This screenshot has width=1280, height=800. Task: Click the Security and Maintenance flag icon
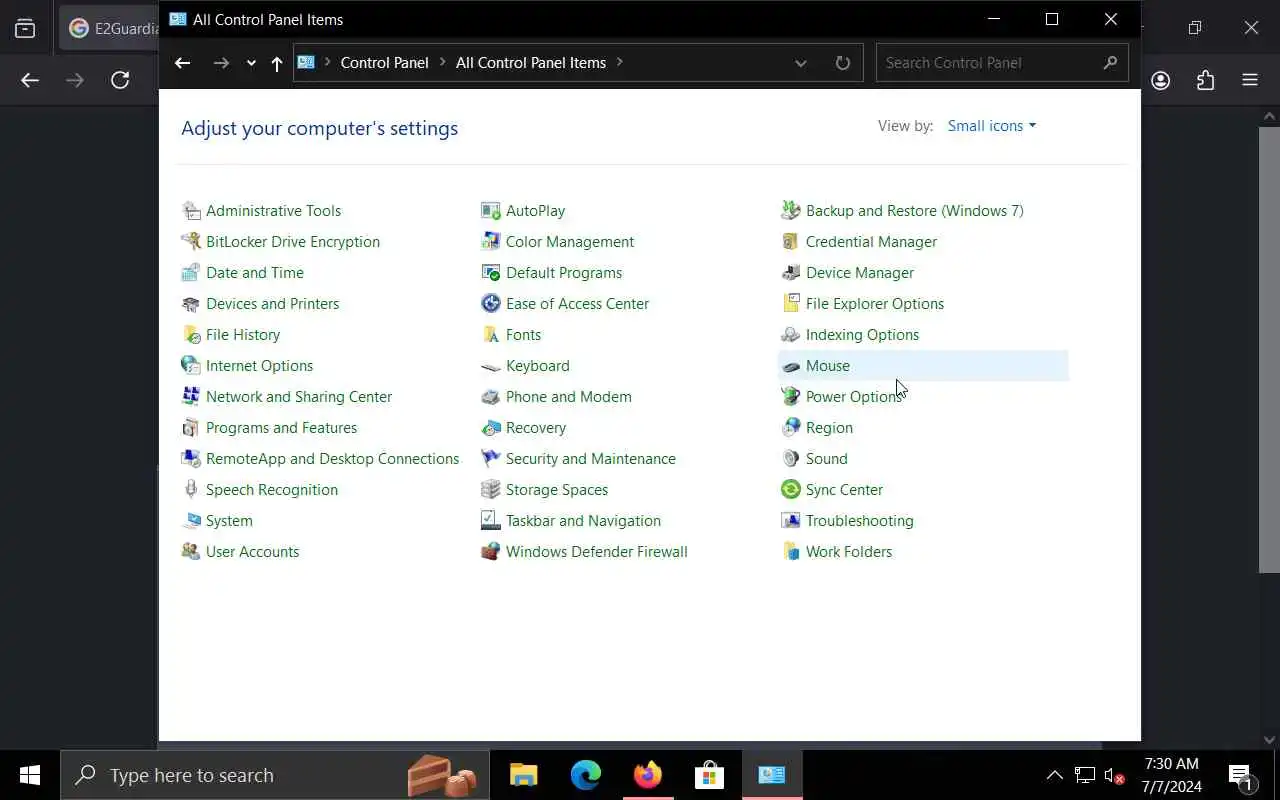[x=491, y=459]
